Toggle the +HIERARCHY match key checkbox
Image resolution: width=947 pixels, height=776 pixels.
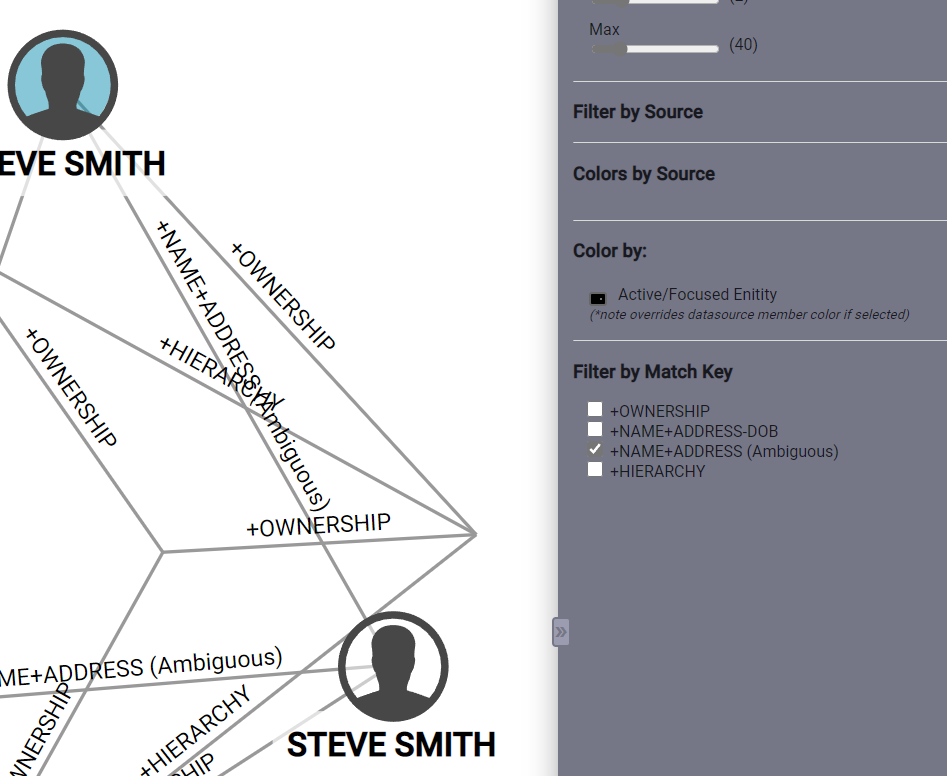[x=595, y=469]
